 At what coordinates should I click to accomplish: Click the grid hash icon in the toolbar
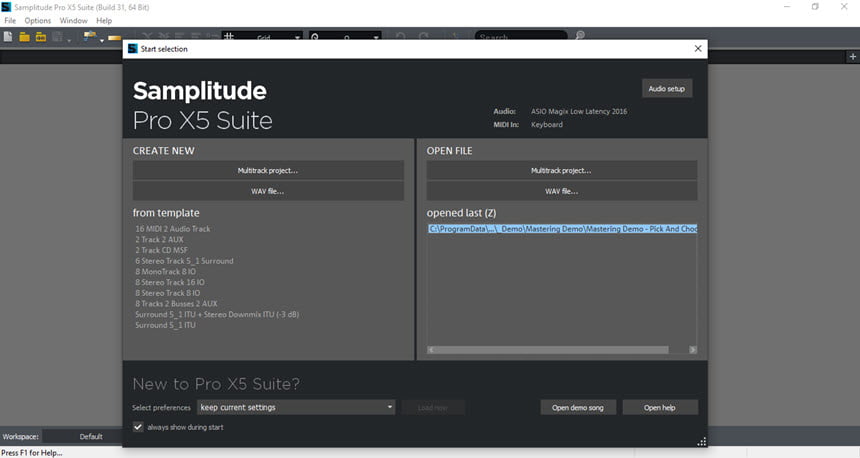point(229,36)
